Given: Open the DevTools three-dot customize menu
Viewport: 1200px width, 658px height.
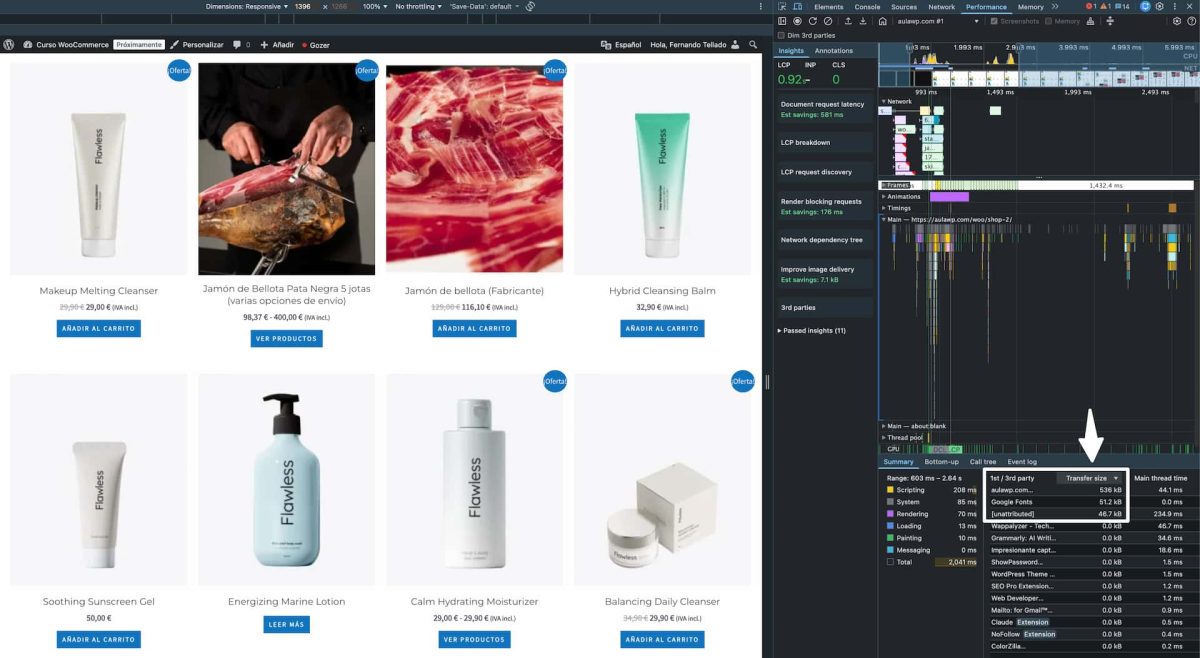Looking at the screenshot, I should pos(1175,7).
